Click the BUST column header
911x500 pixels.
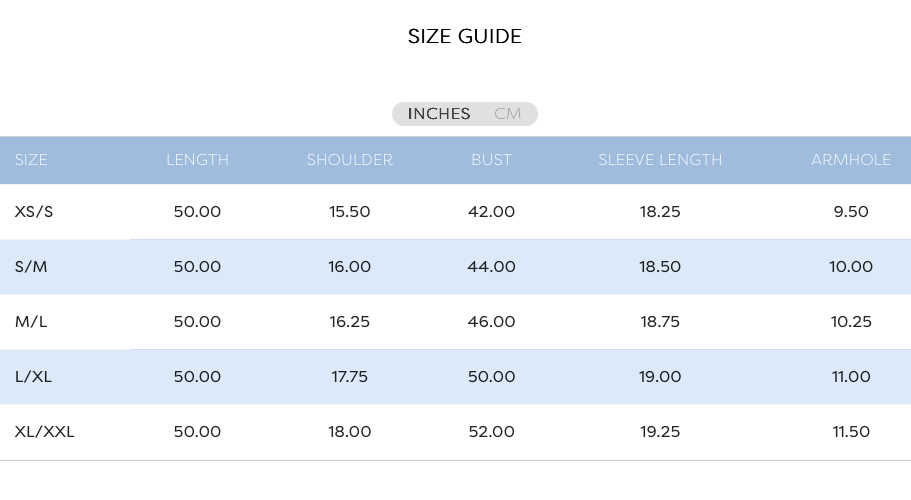coord(492,160)
